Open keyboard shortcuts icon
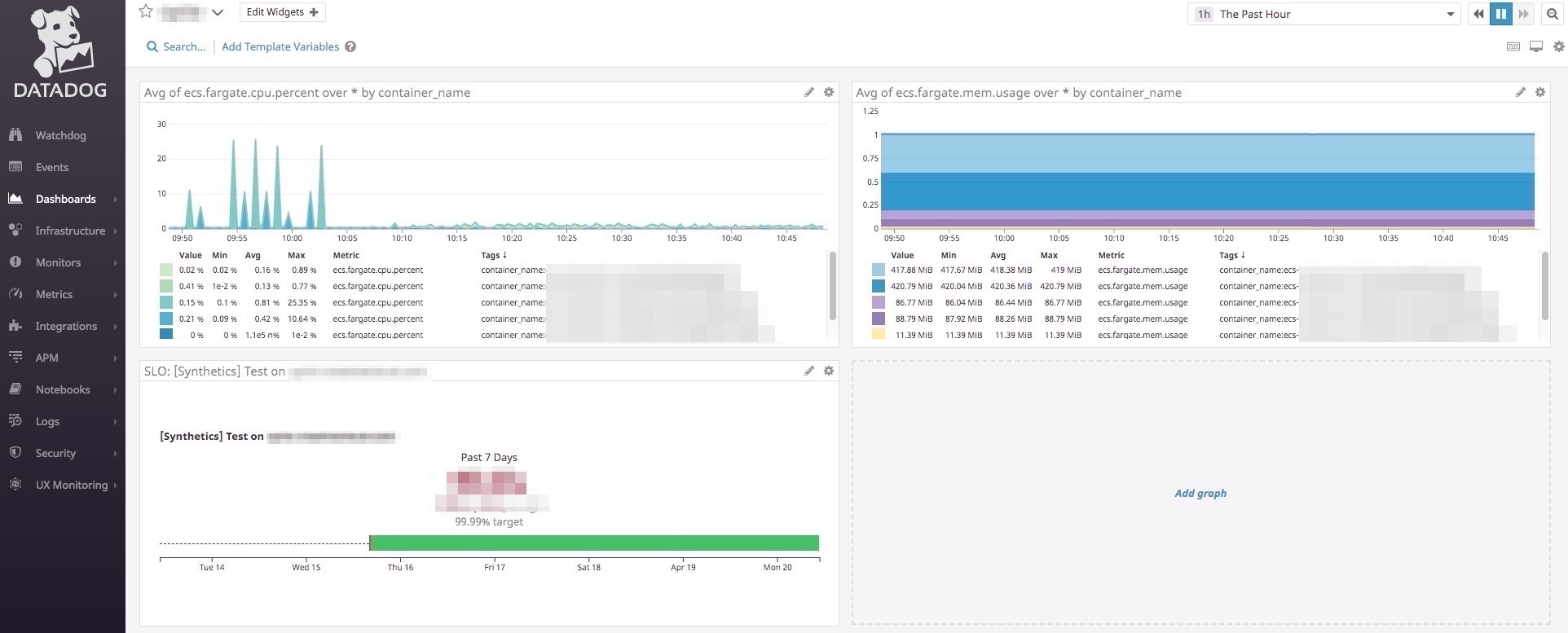Viewport: 1568px width, 633px height. click(x=1513, y=46)
